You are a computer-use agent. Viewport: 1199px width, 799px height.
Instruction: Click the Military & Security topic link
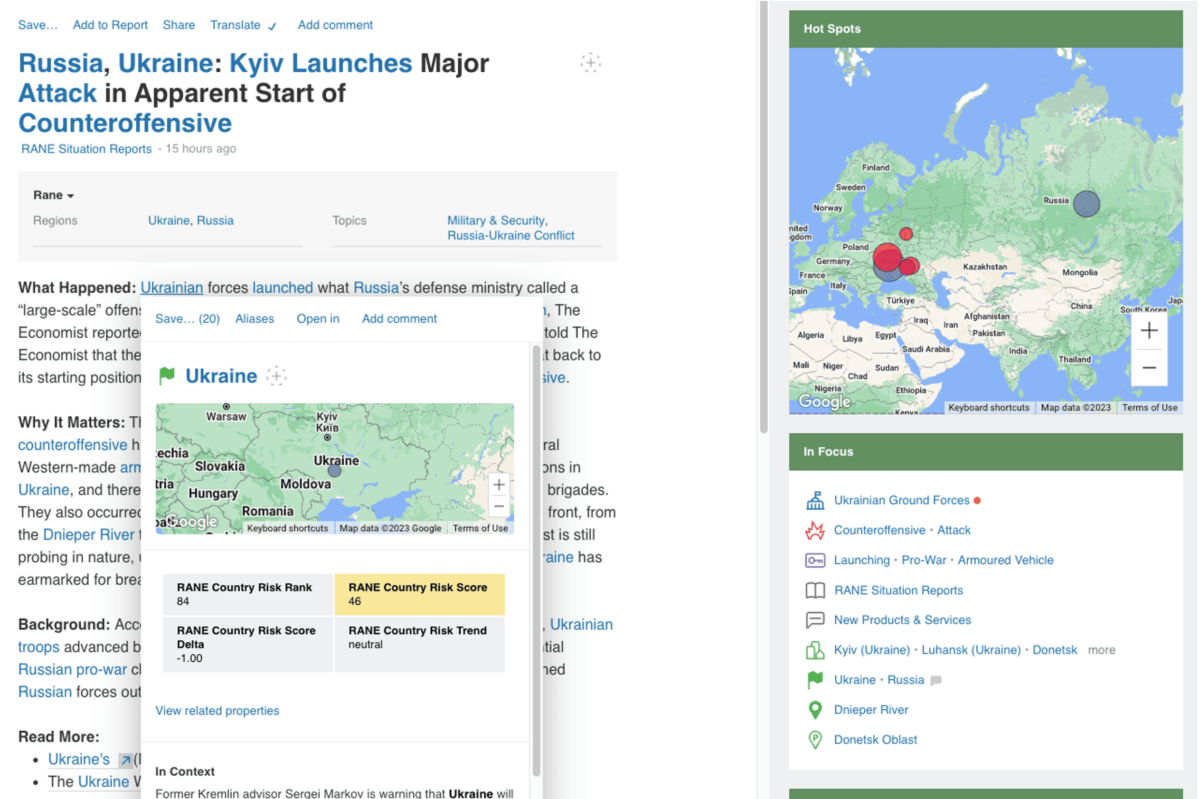tap(496, 220)
